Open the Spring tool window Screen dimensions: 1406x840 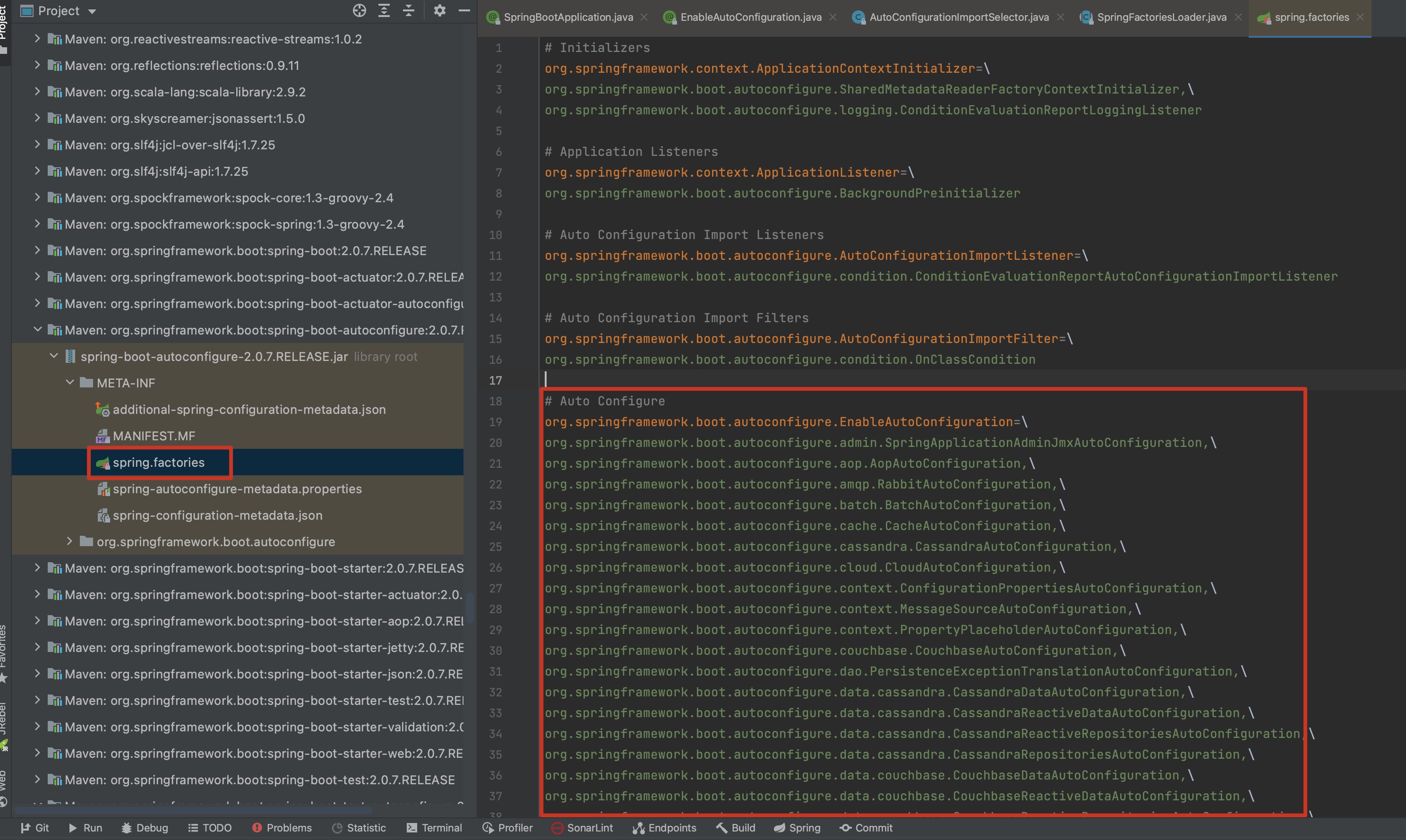pos(797,828)
